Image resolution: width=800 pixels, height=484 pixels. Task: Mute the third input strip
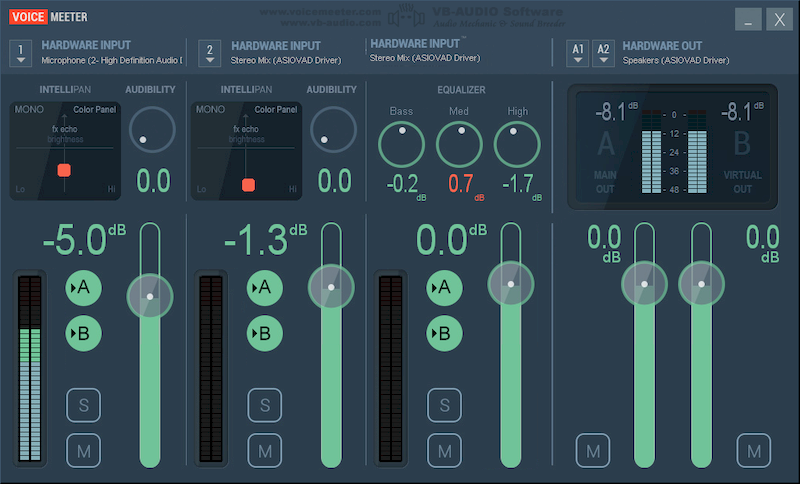click(444, 451)
